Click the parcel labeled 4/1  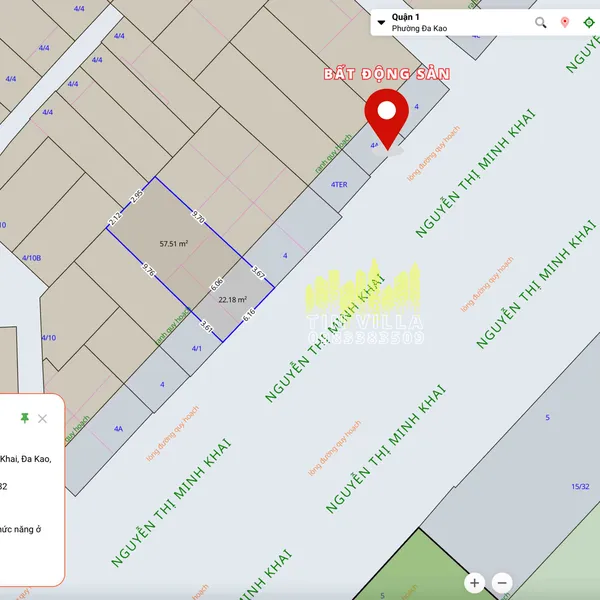point(196,348)
